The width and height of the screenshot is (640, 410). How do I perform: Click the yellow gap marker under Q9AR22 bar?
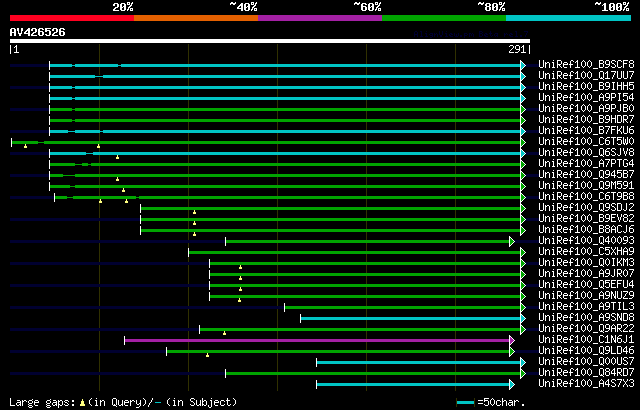point(224,333)
